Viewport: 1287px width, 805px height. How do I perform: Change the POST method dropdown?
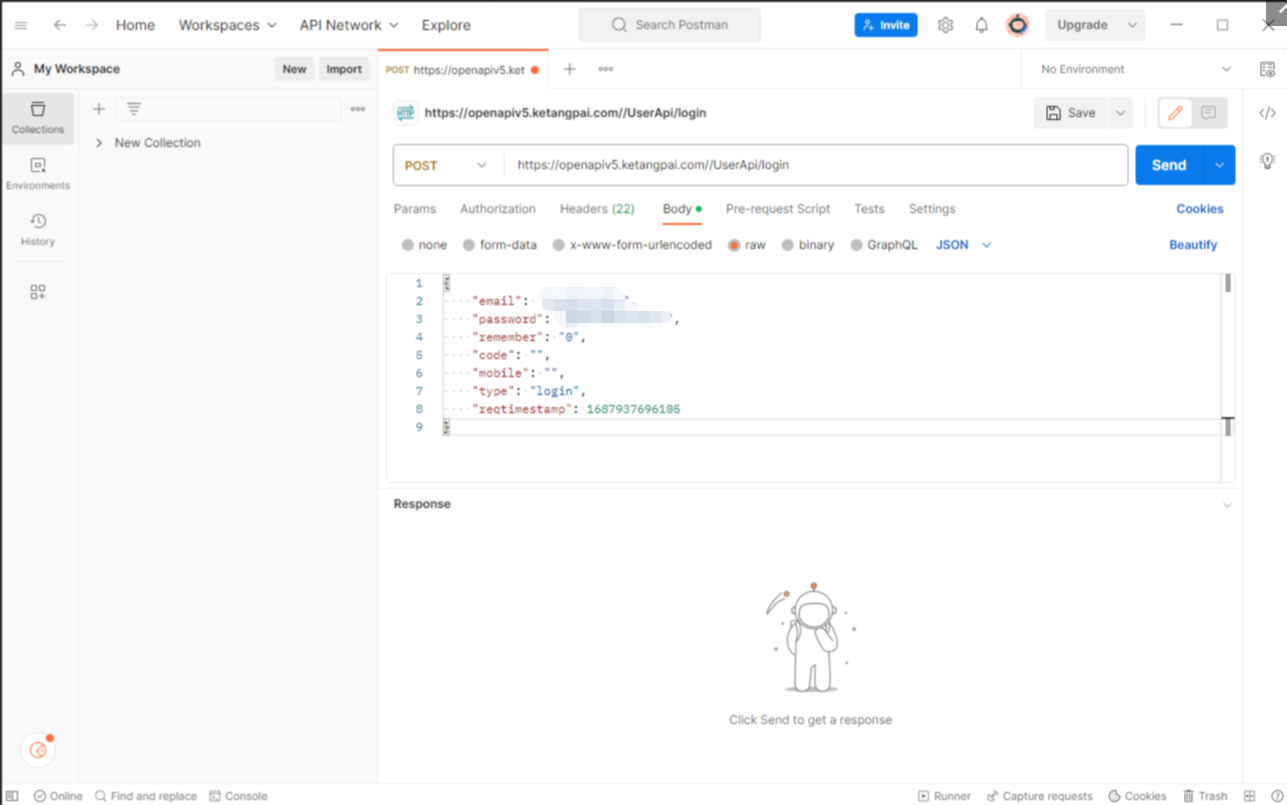pyautogui.click(x=446, y=165)
